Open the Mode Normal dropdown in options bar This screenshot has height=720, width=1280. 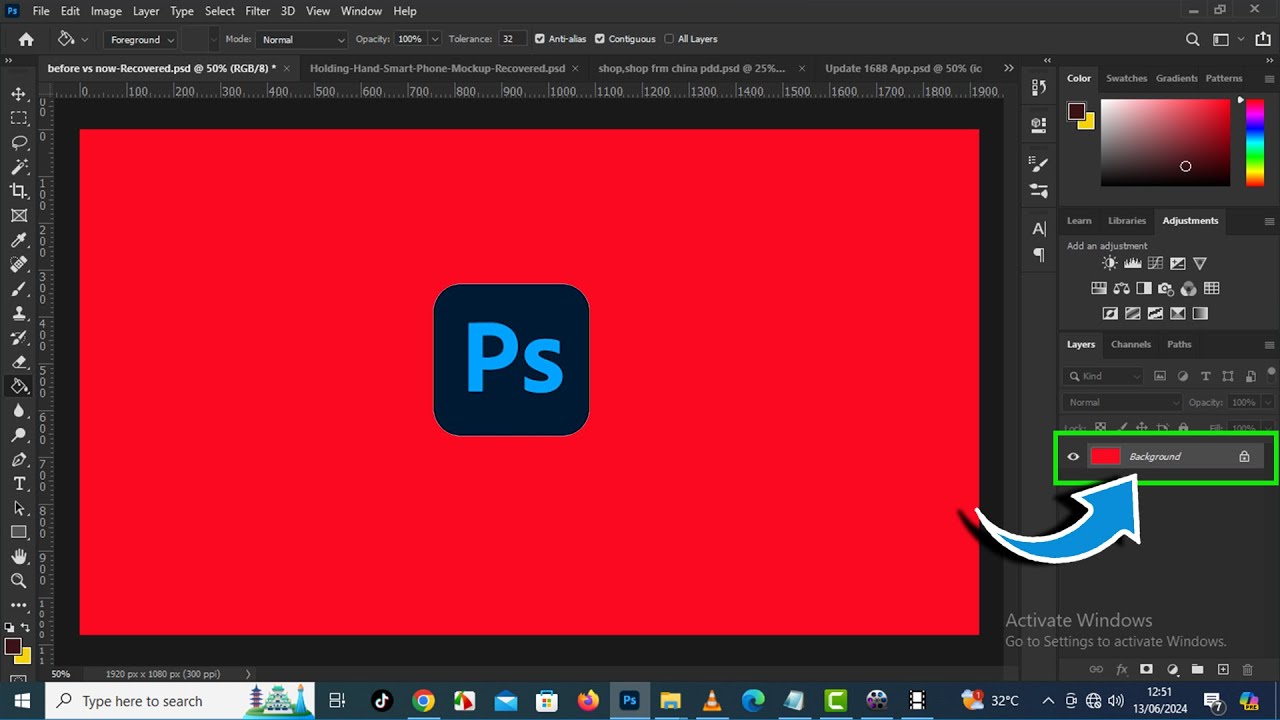tap(301, 39)
